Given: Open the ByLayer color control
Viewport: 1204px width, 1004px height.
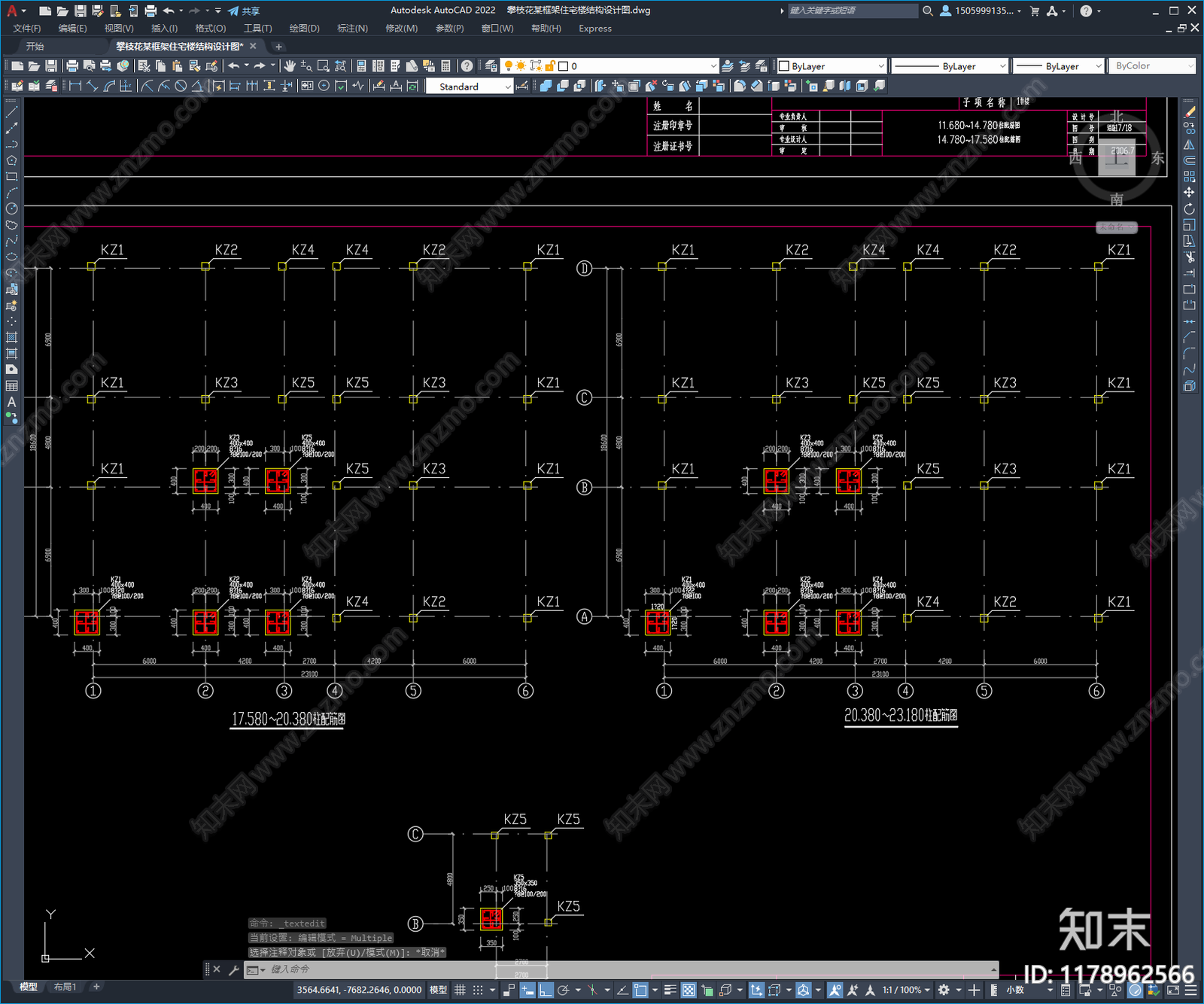Looking at the screenshot, I should coord(832,66).
